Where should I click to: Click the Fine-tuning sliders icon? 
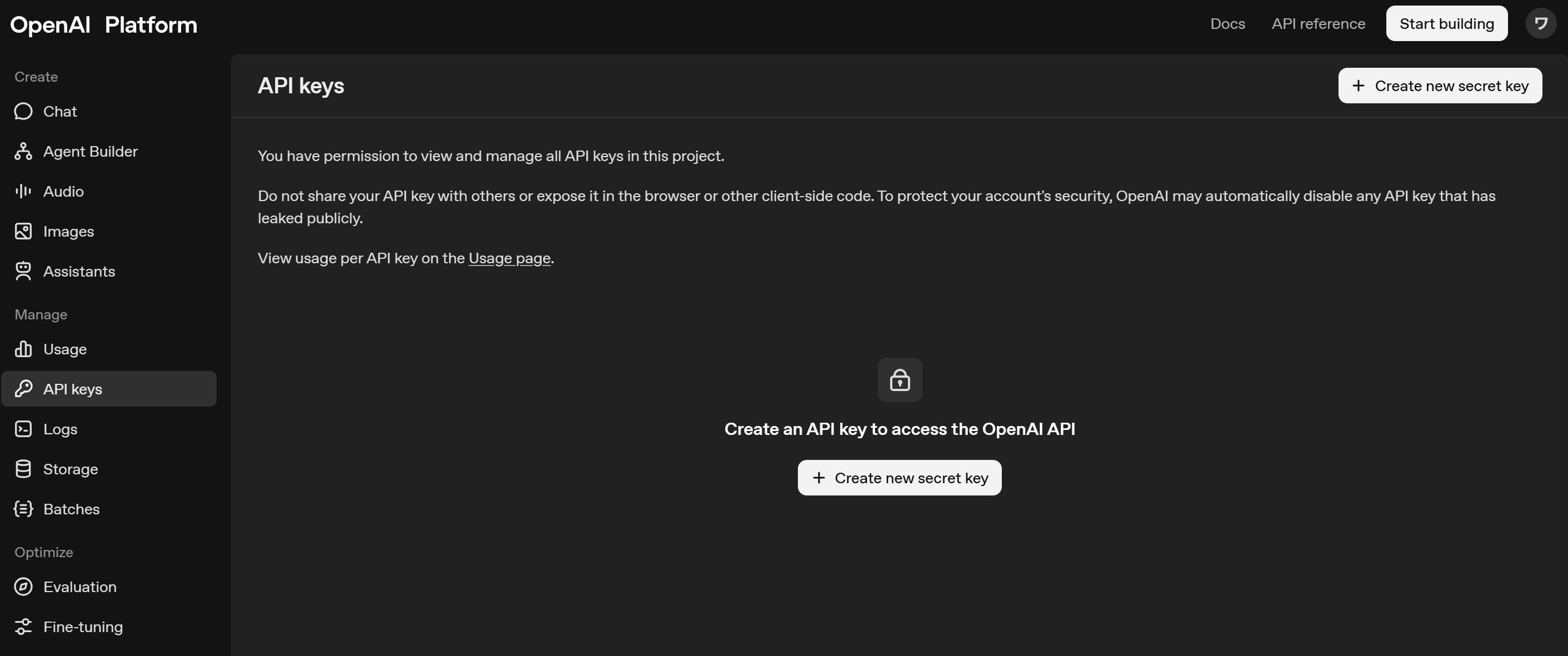click(x=23, y=627)
